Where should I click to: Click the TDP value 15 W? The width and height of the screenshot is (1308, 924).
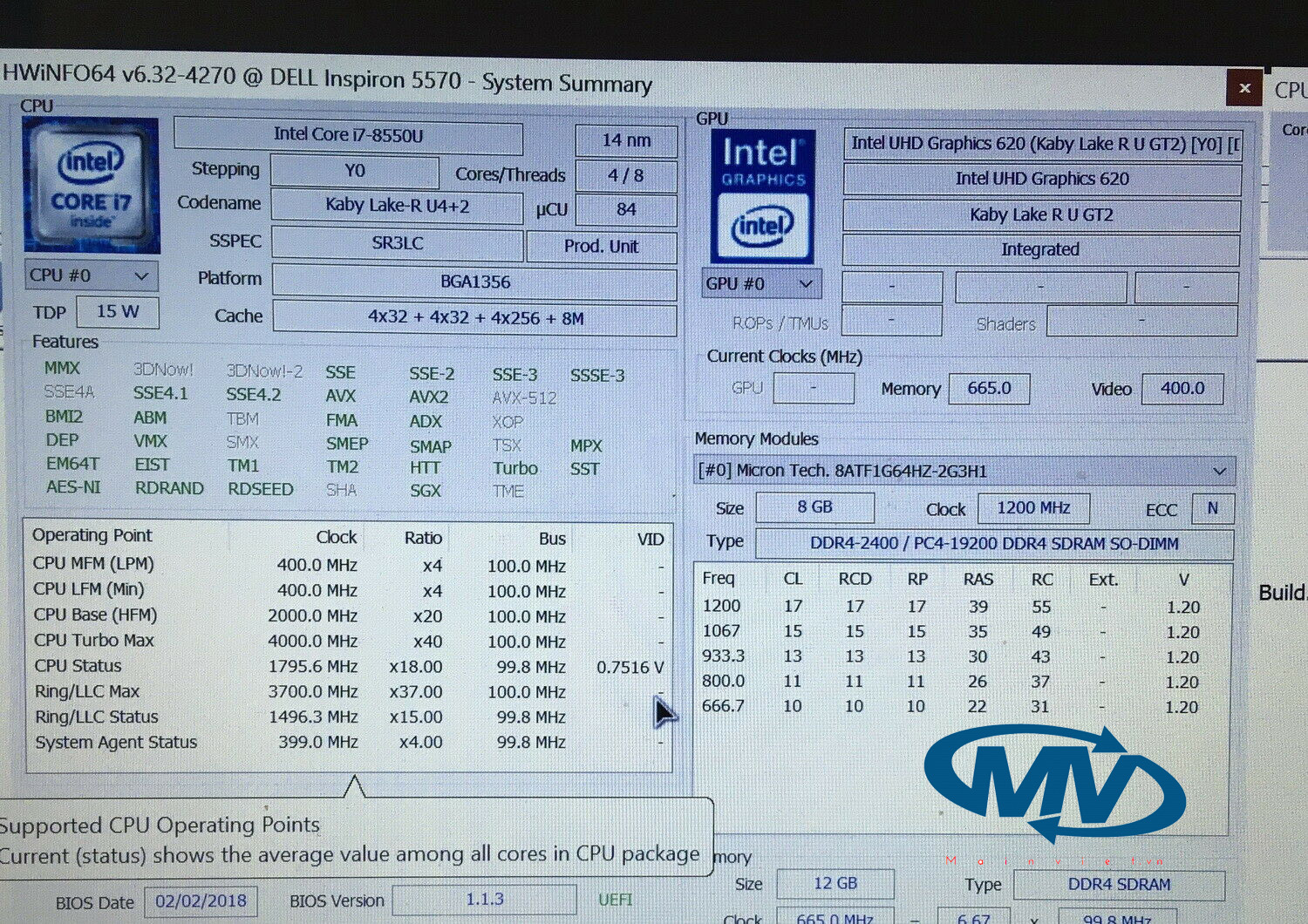pyautogui.click(x=118, y=311)
